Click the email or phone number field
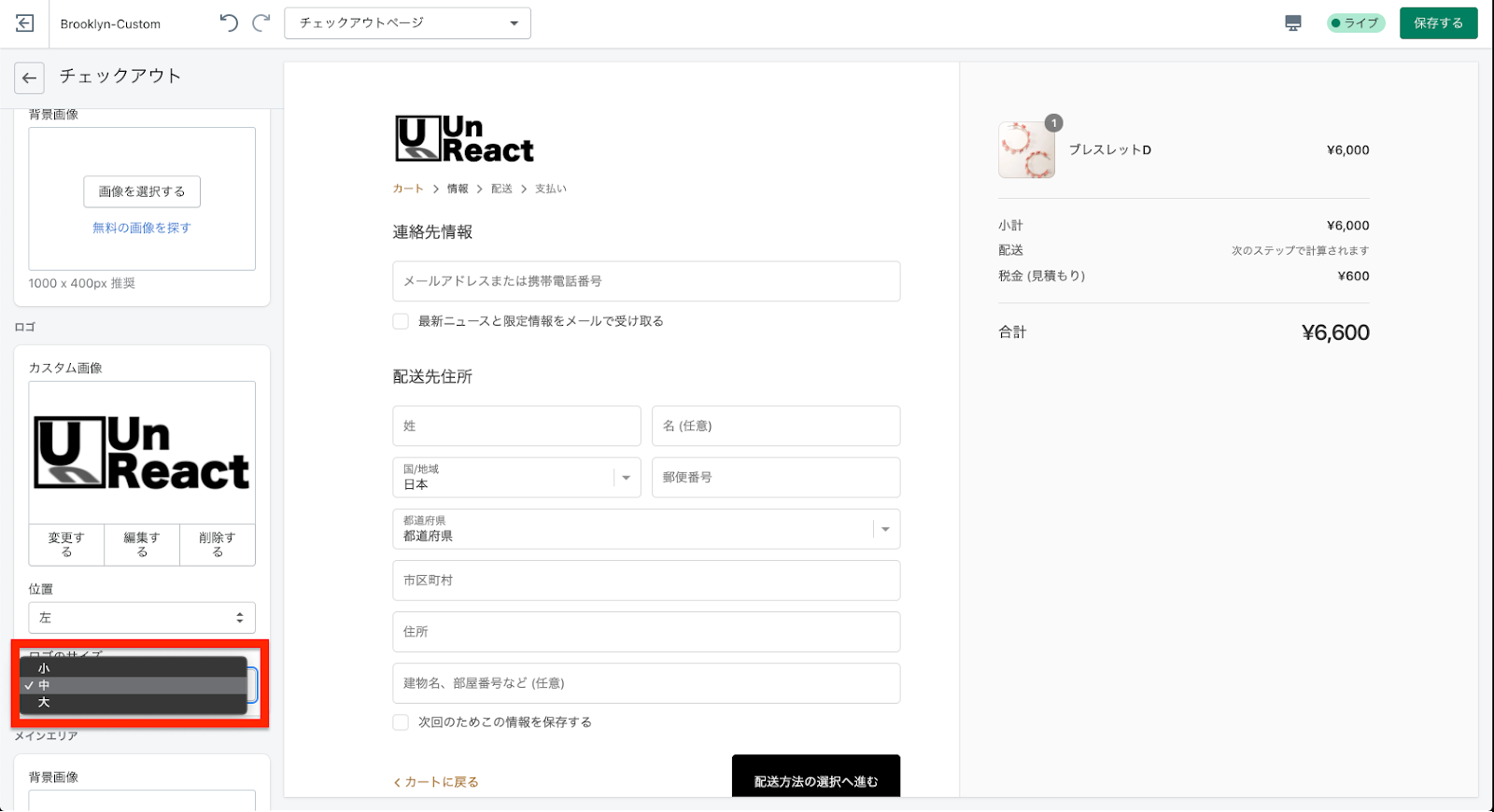The height and width of the screenshot is (812, 1494). pos(646,281)
